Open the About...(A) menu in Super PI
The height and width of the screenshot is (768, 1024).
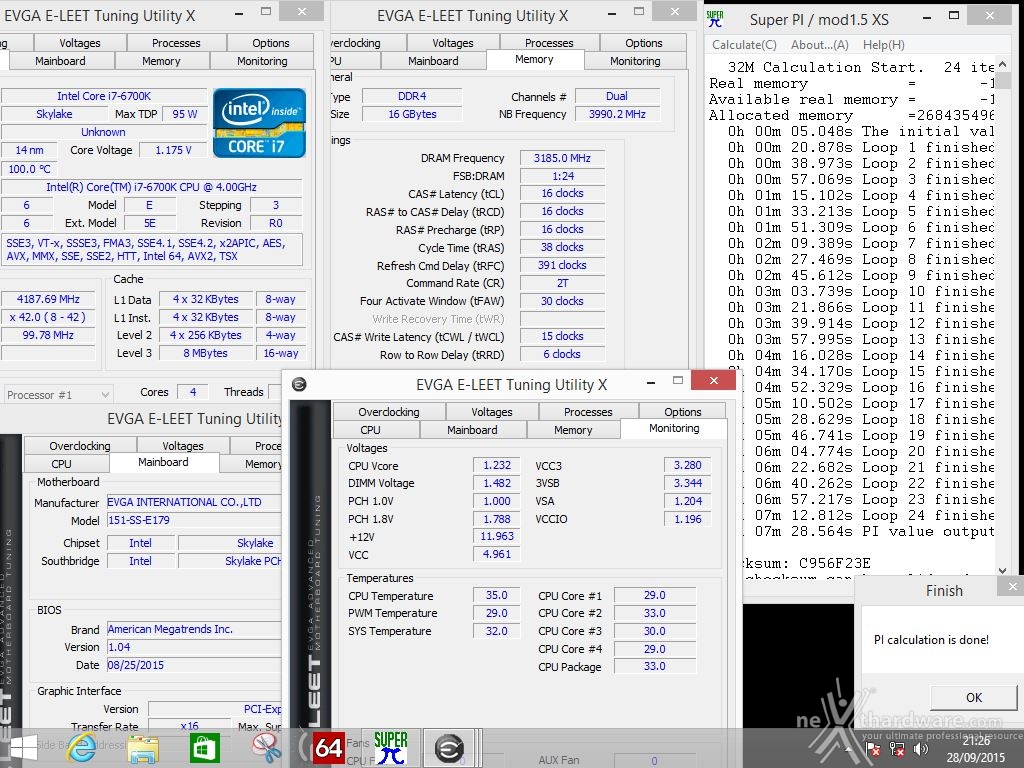coord(820,45)
